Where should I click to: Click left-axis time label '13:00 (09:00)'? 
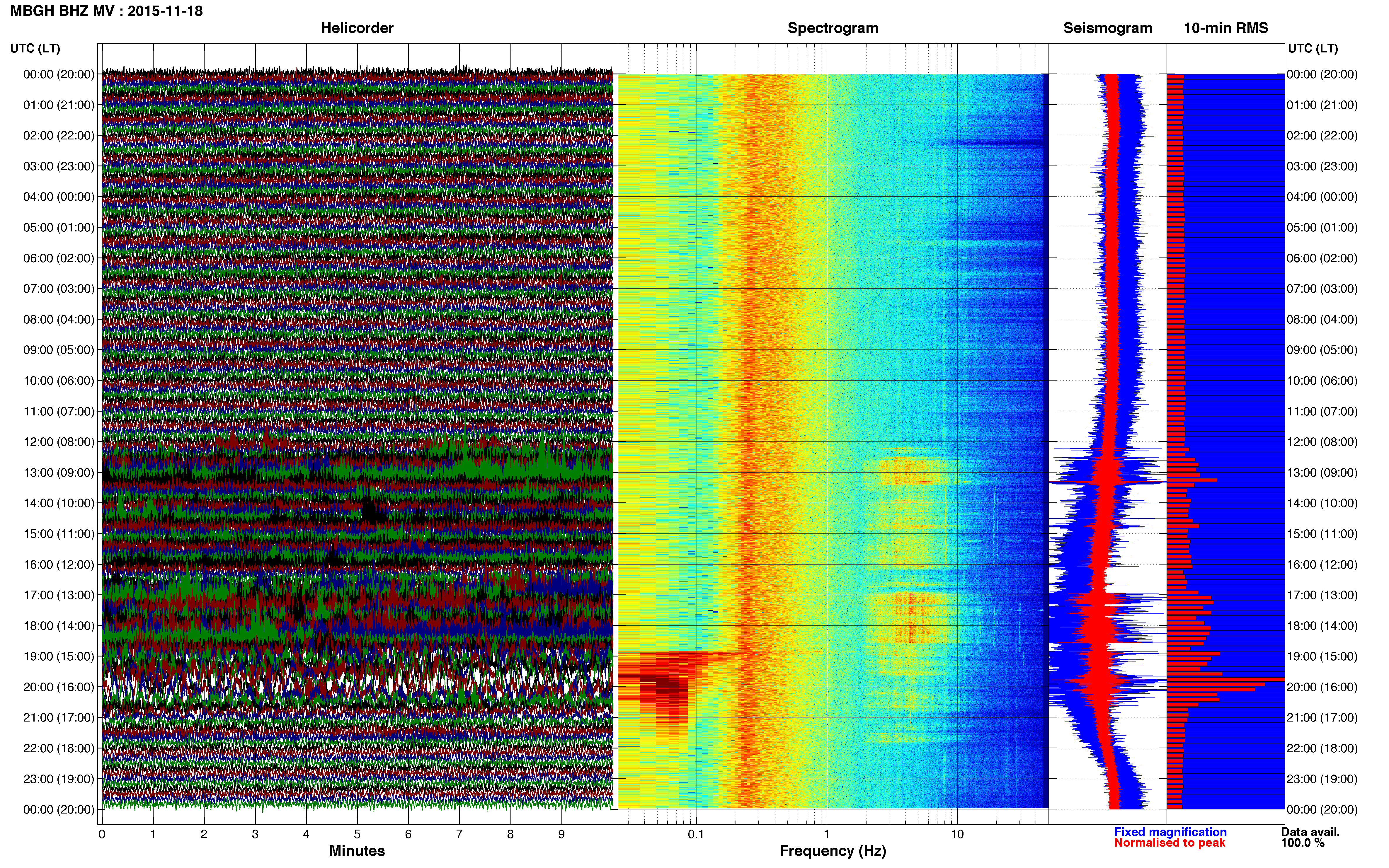59,473
